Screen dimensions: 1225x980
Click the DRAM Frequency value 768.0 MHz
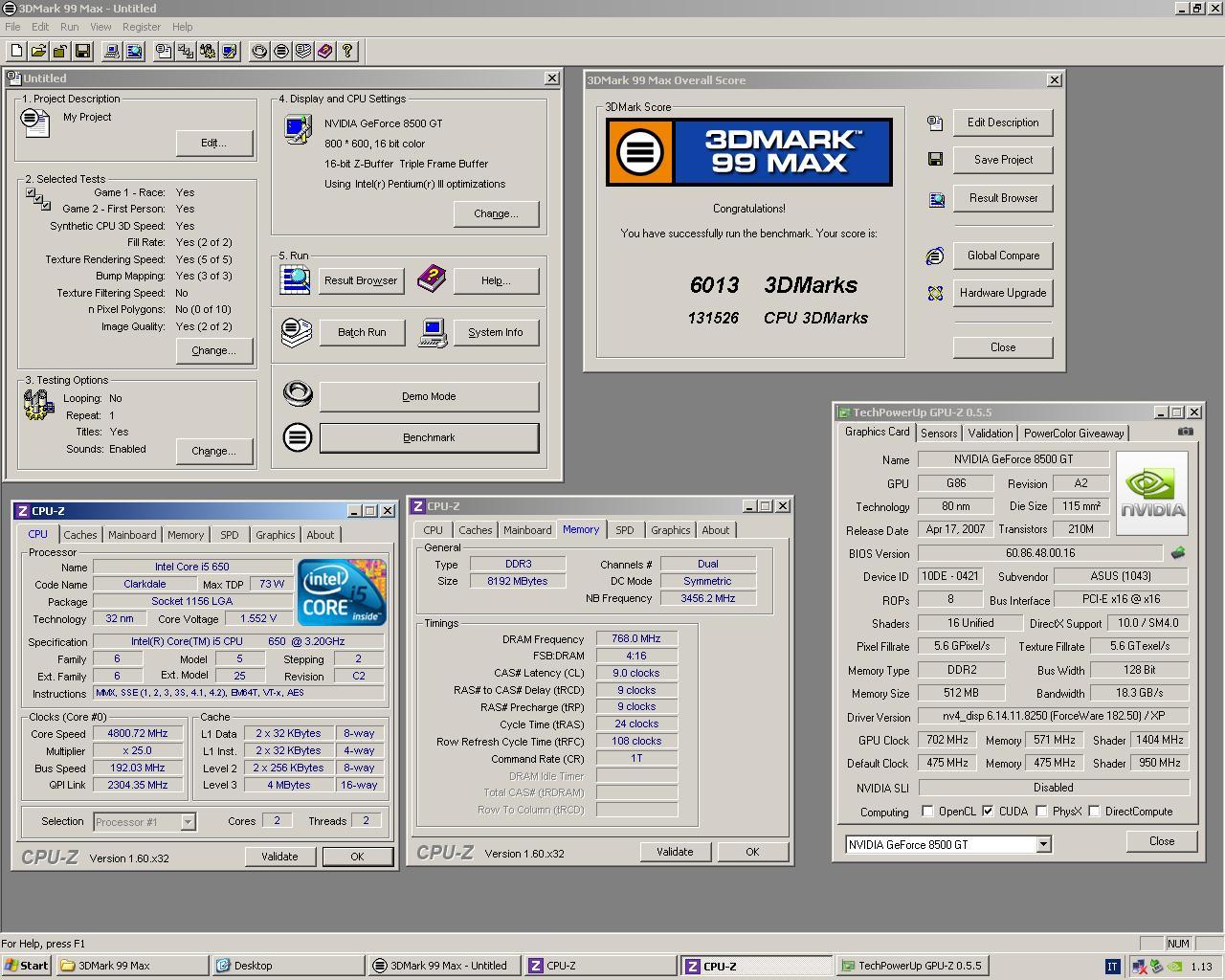(x=636, y=638)
